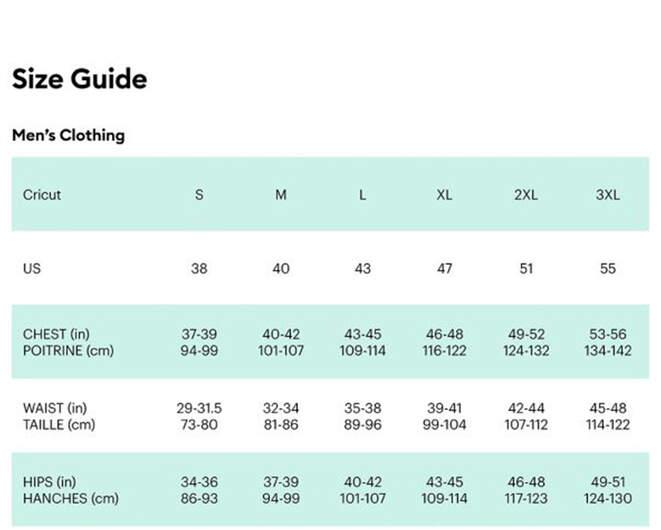Select the L size column header

point(363,195)
